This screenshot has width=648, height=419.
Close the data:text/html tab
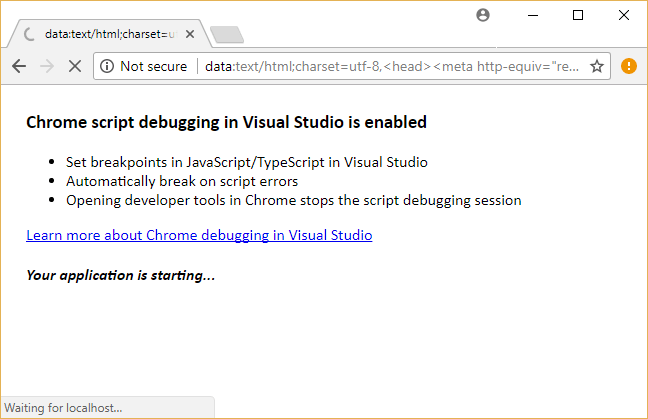191,34
